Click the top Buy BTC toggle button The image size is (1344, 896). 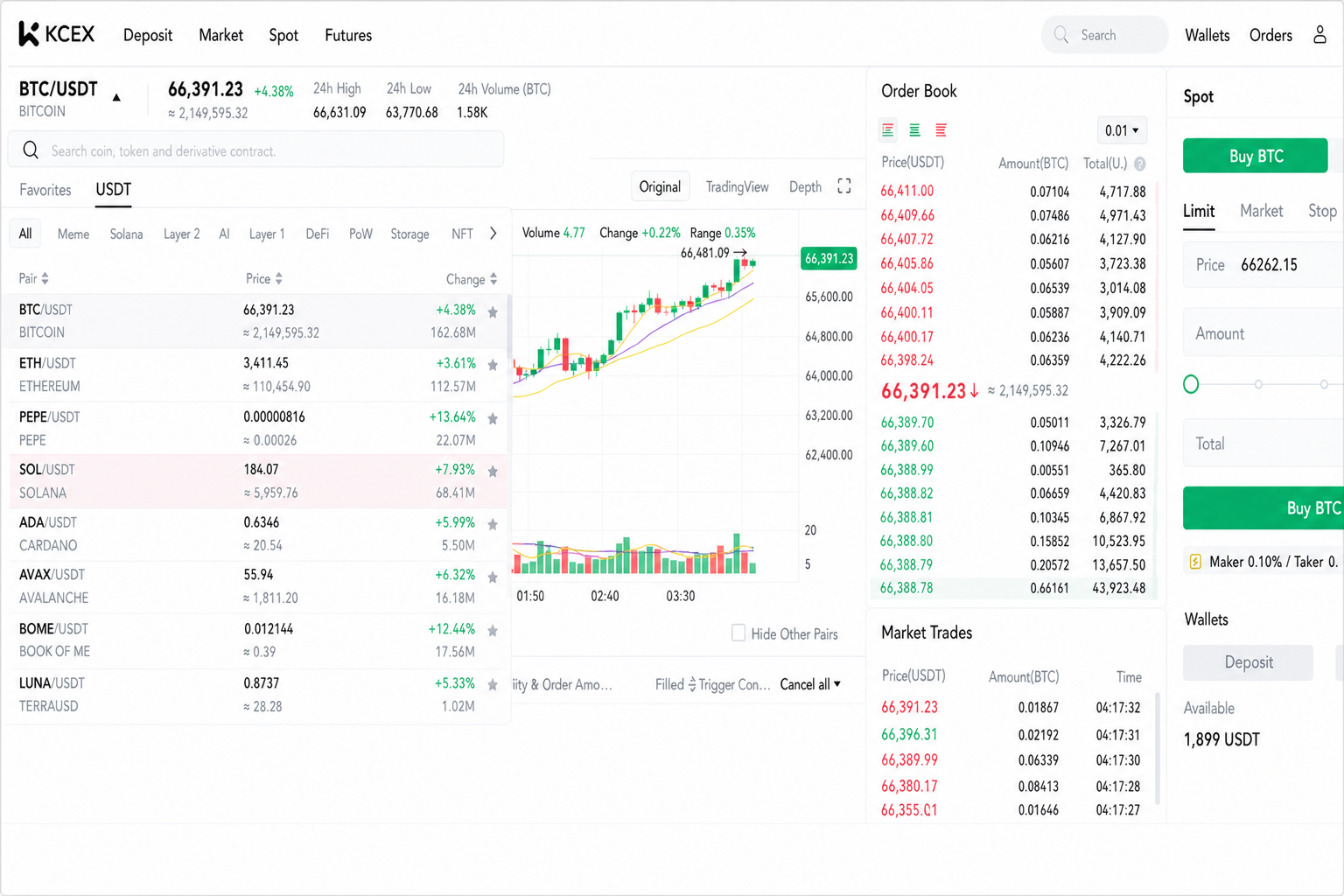click(1256, 156)
